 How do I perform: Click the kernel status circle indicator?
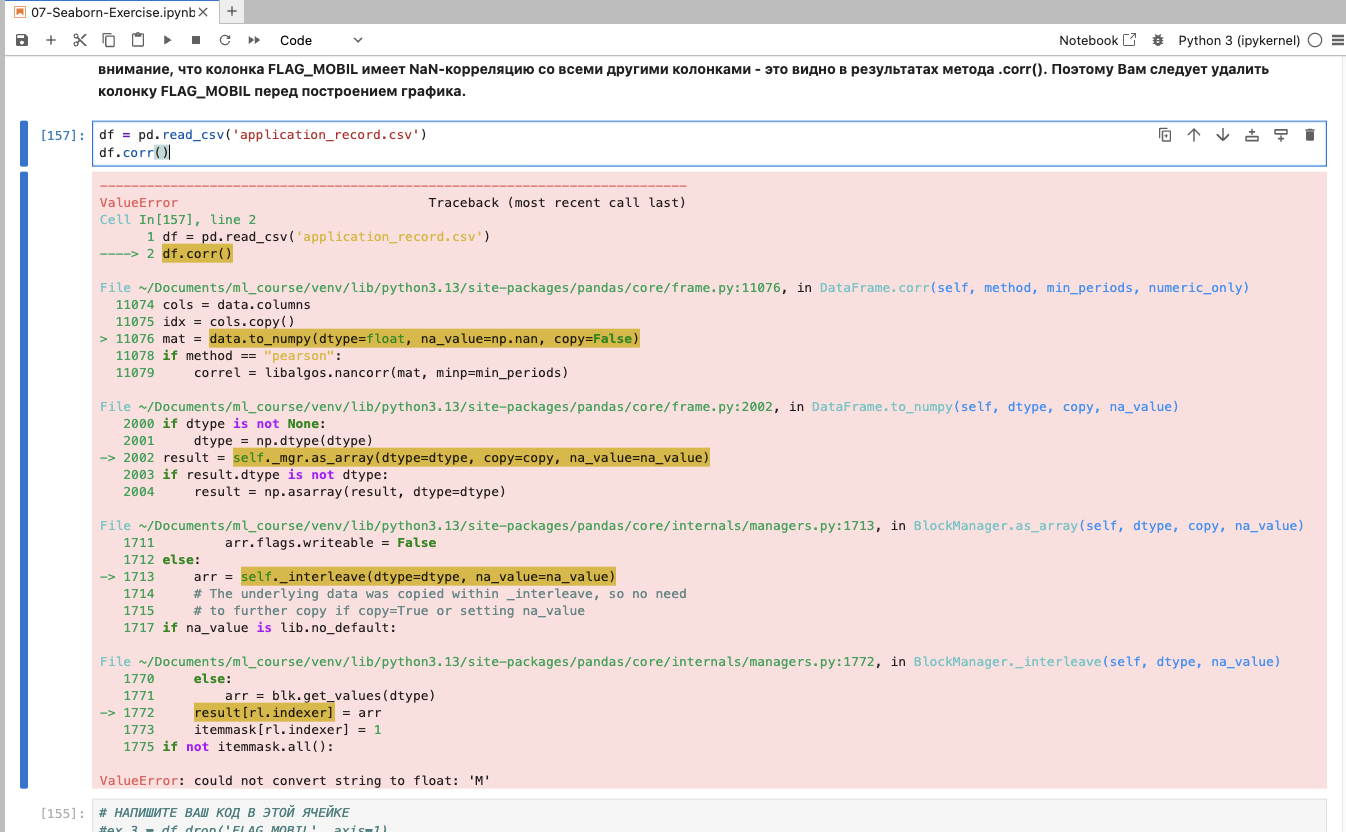pyautogui.click(x=1314, y=40)
